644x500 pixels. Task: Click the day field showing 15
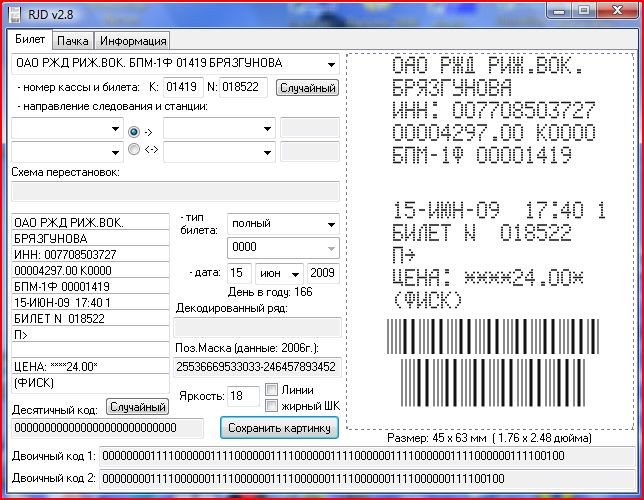pos(239,273)
